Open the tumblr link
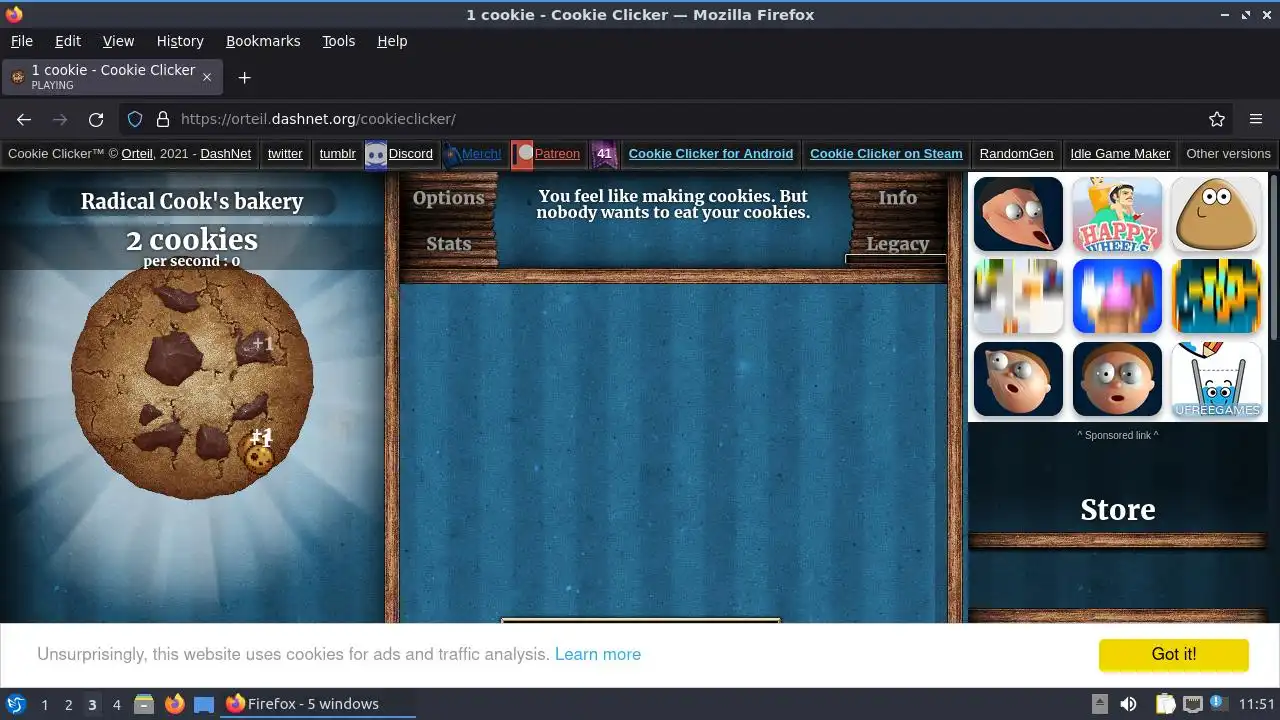The image size is (1280, 720). pos(337,153)
